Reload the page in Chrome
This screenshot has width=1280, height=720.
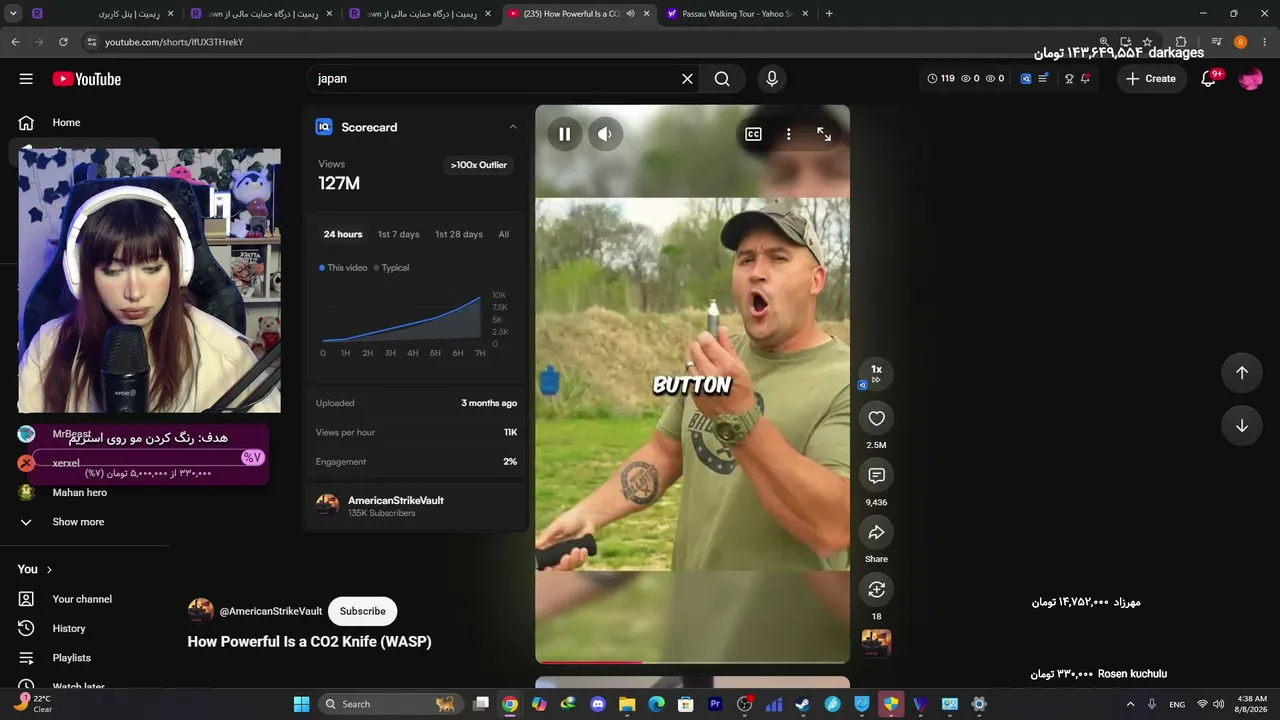pos(63,42)
